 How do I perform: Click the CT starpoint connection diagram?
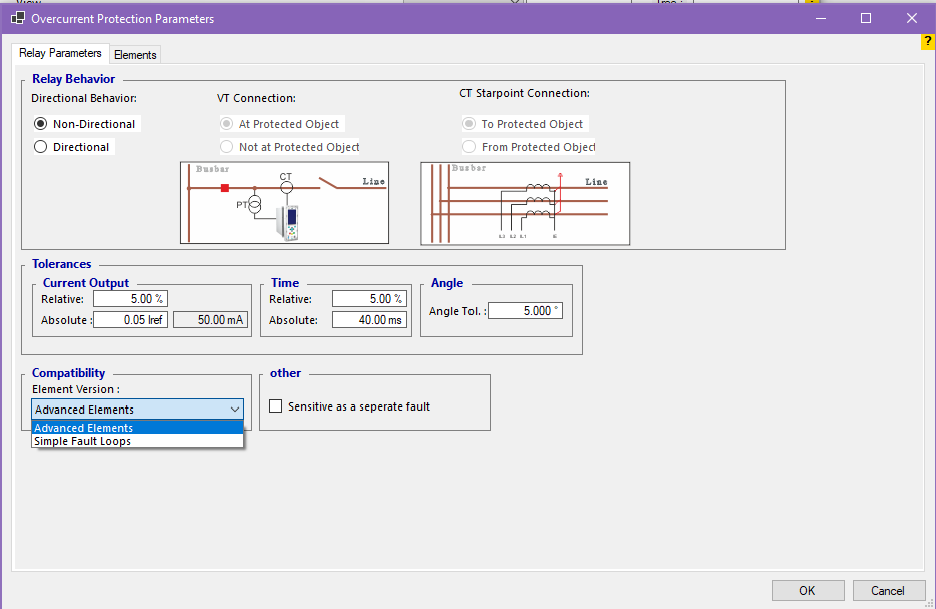pyautogui.click(x=524, y=203)
